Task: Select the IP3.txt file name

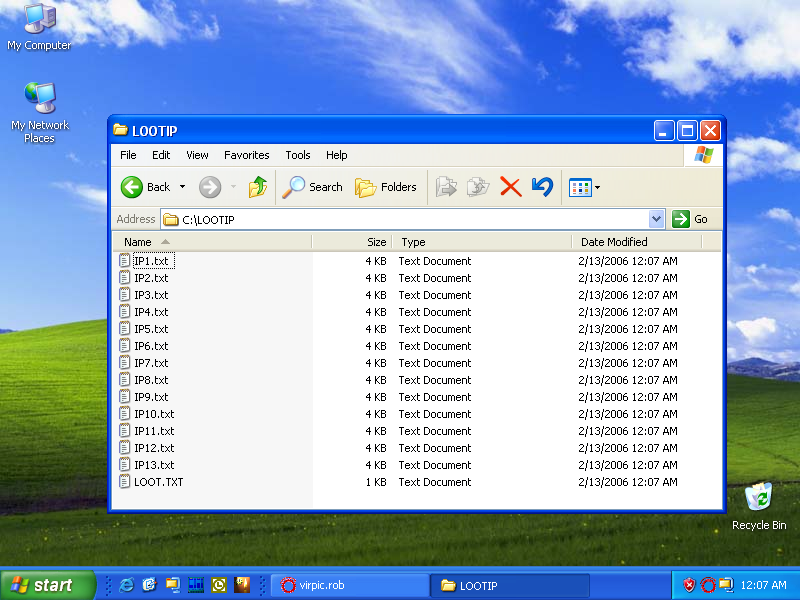Action: (x=151, y=295)
